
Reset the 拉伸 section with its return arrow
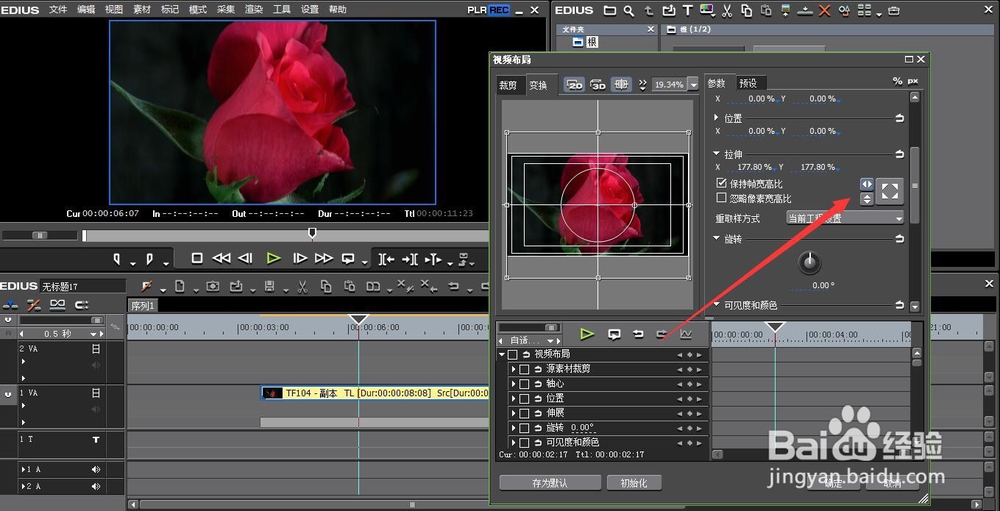(x=899, y=154)
